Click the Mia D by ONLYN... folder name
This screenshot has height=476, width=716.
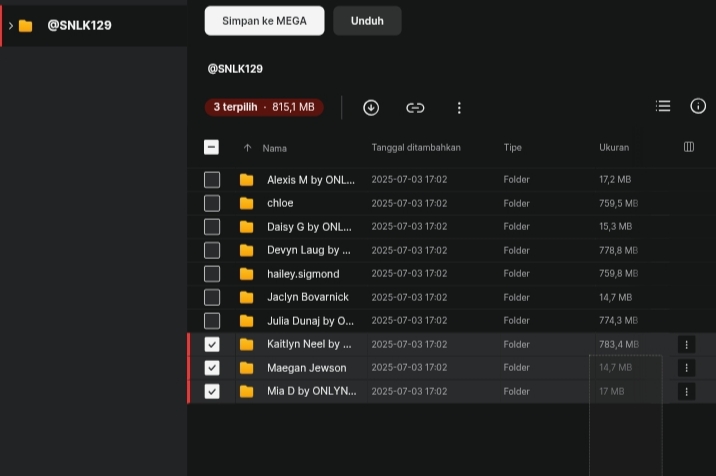pos(311,391)
